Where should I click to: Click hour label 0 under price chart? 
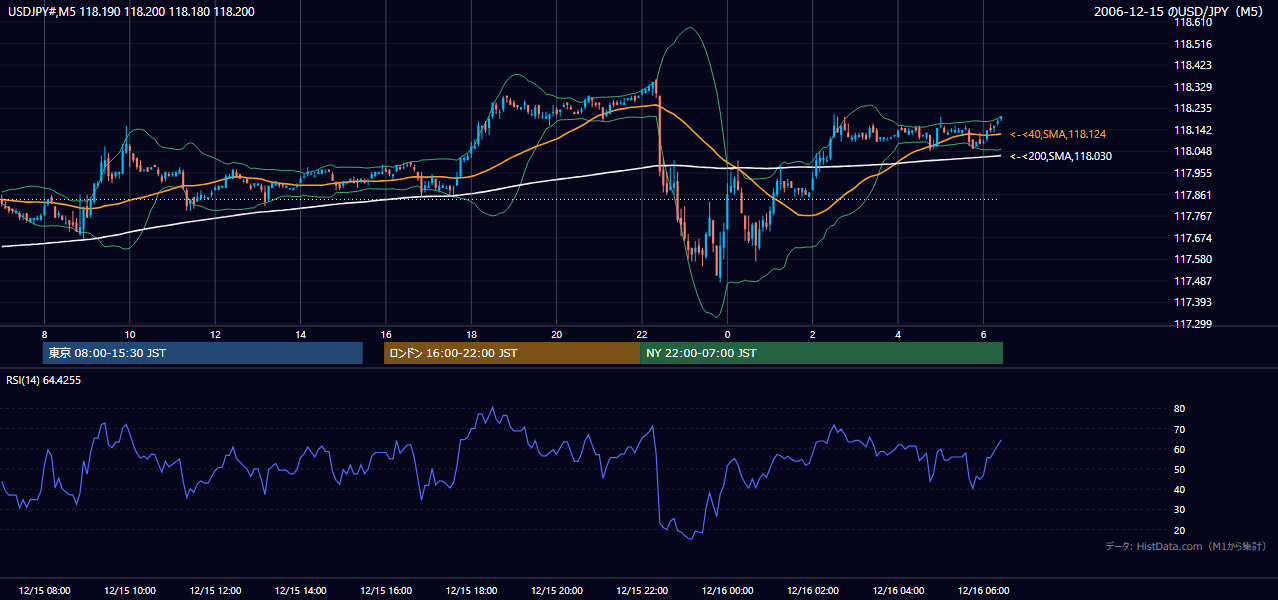[x=727, y=334]
